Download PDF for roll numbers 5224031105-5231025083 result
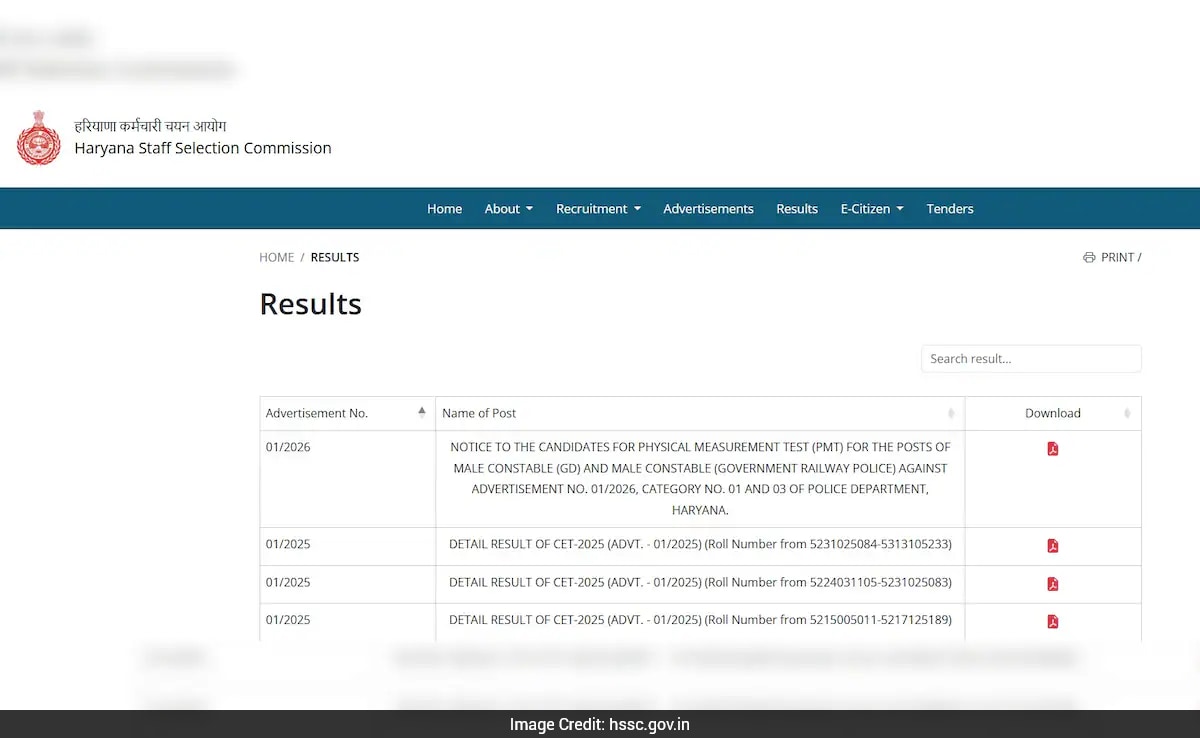 [x=1052, y=583]
